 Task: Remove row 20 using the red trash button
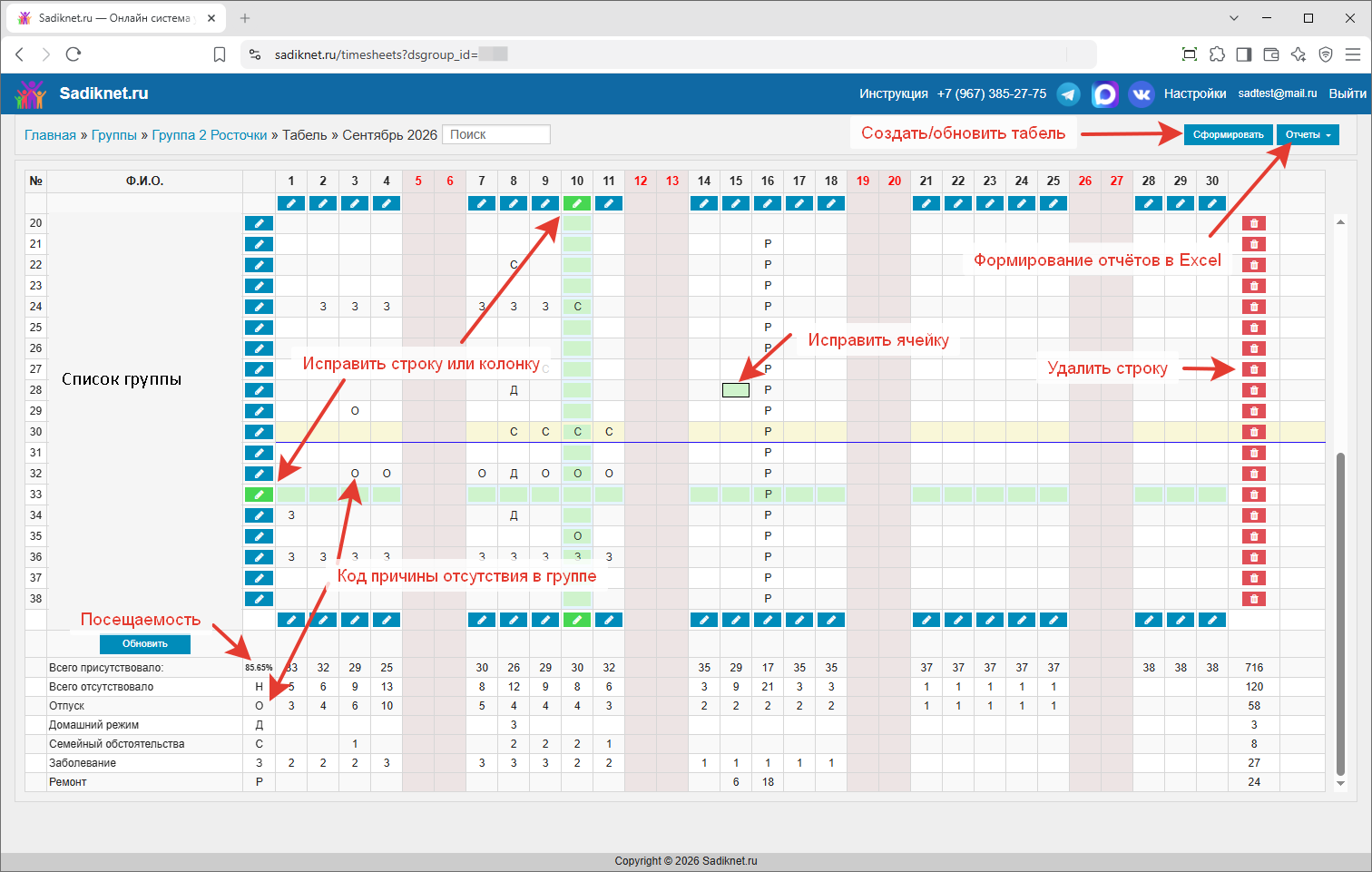tap(1254, 223)
